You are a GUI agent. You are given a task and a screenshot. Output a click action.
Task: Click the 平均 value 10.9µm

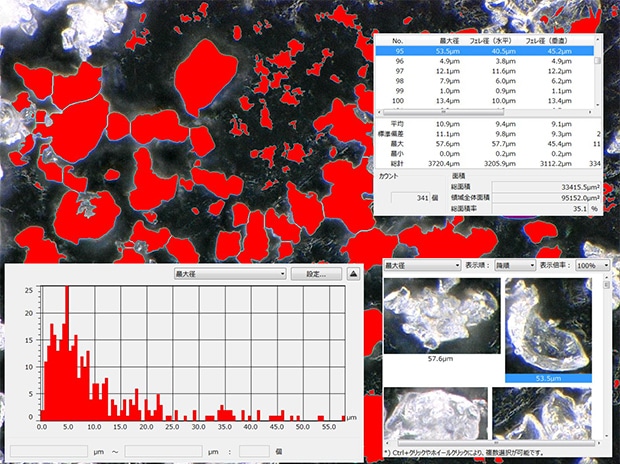448,124
